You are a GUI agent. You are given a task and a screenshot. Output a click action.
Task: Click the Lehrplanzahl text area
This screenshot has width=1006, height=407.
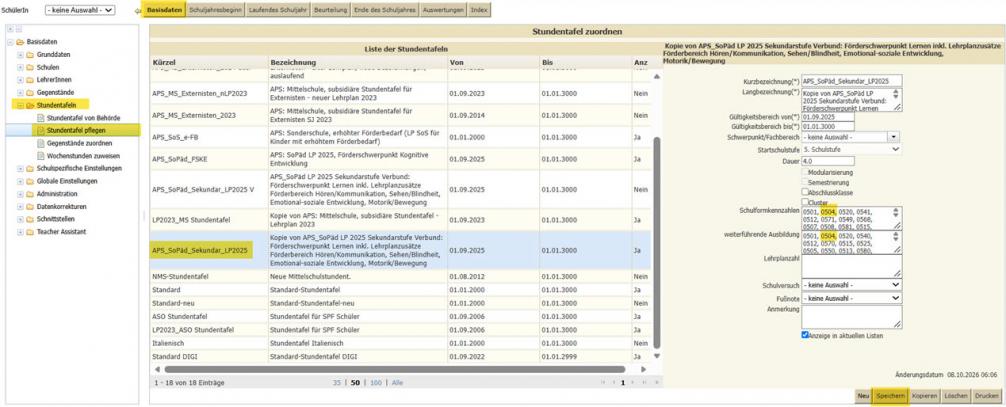click(x=851, y=266)
